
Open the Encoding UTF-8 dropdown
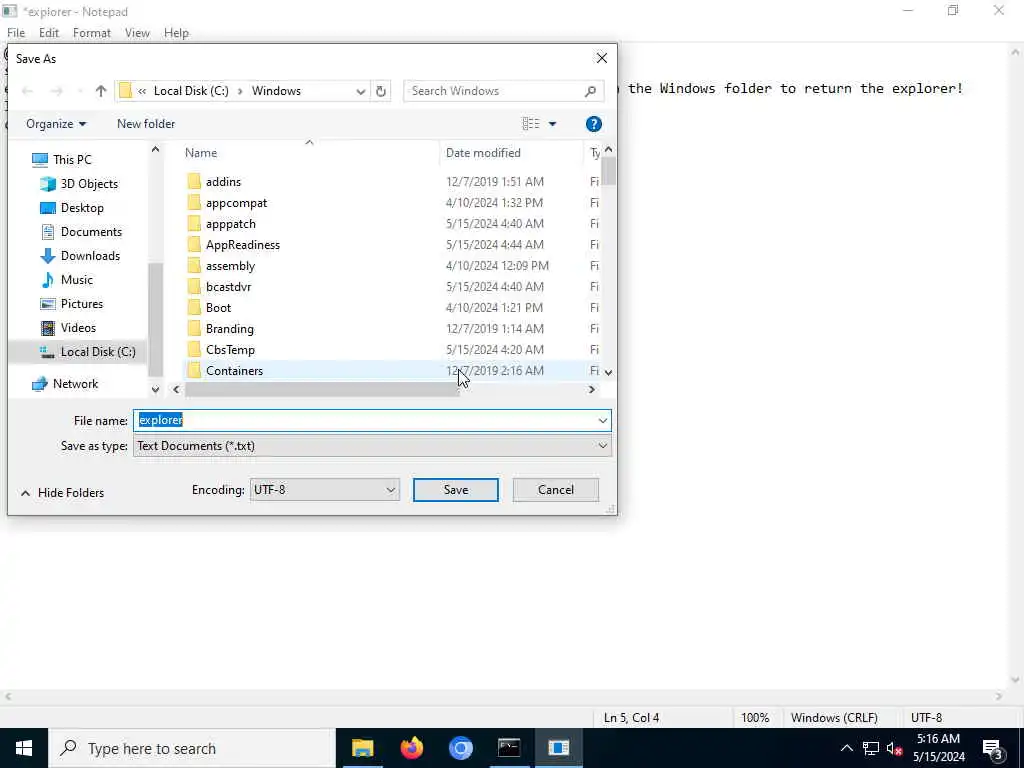coord(325,490)
